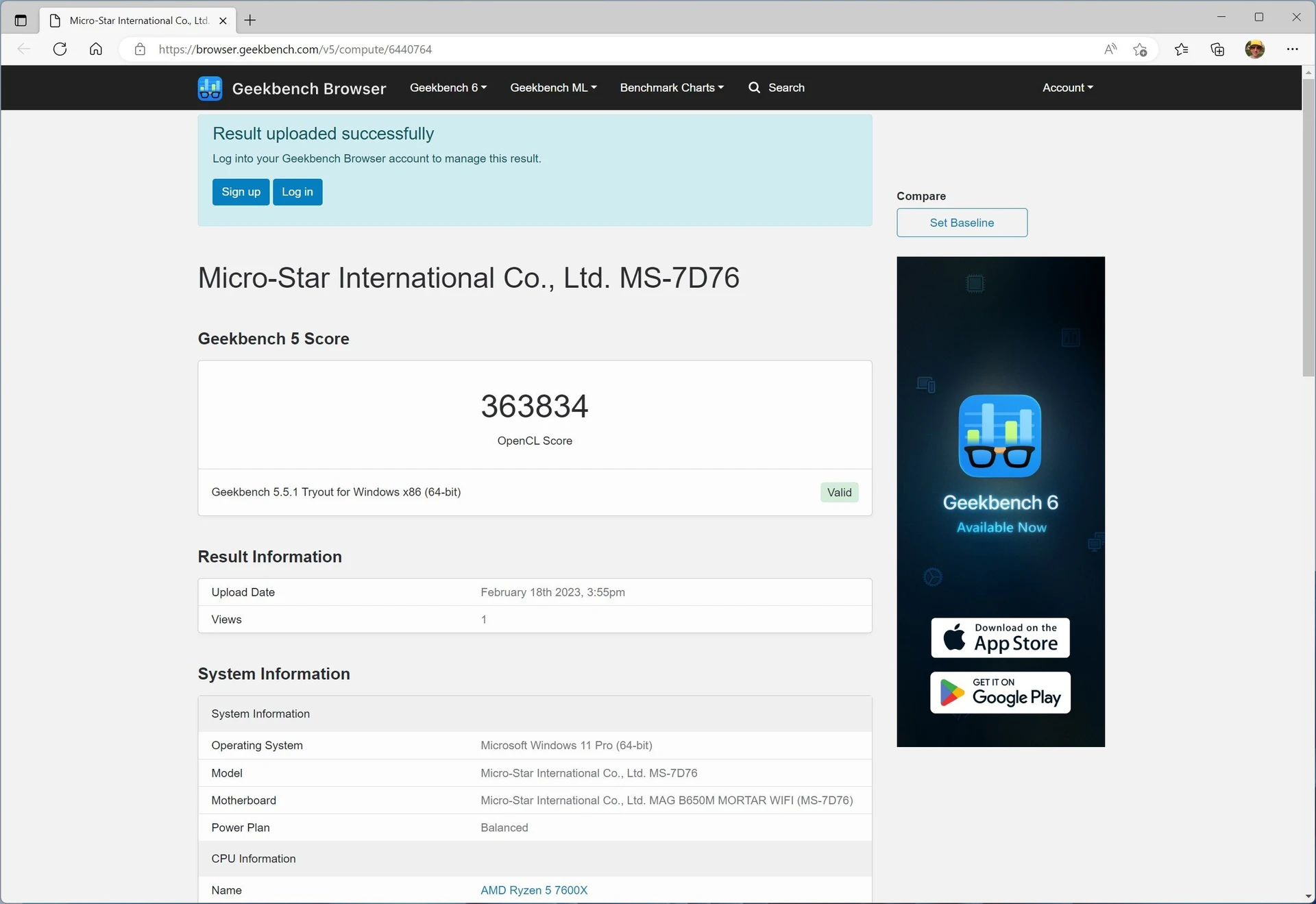Click the Balanced power plan value
Viewport: 1316px width, 904px height.
[504, 828]
